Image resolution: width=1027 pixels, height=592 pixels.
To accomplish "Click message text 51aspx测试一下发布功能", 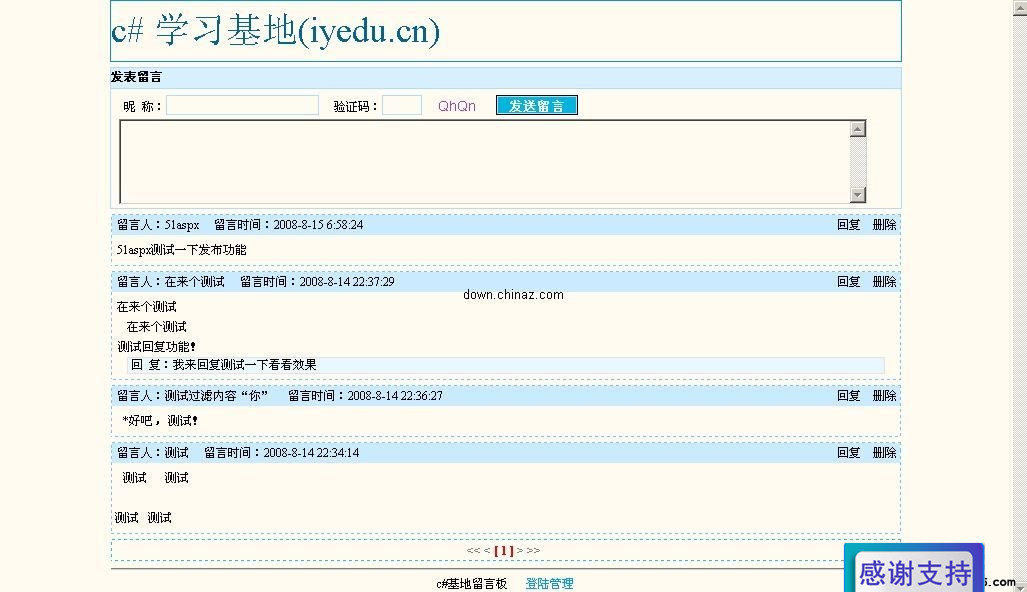I will [x=181, y=250].
